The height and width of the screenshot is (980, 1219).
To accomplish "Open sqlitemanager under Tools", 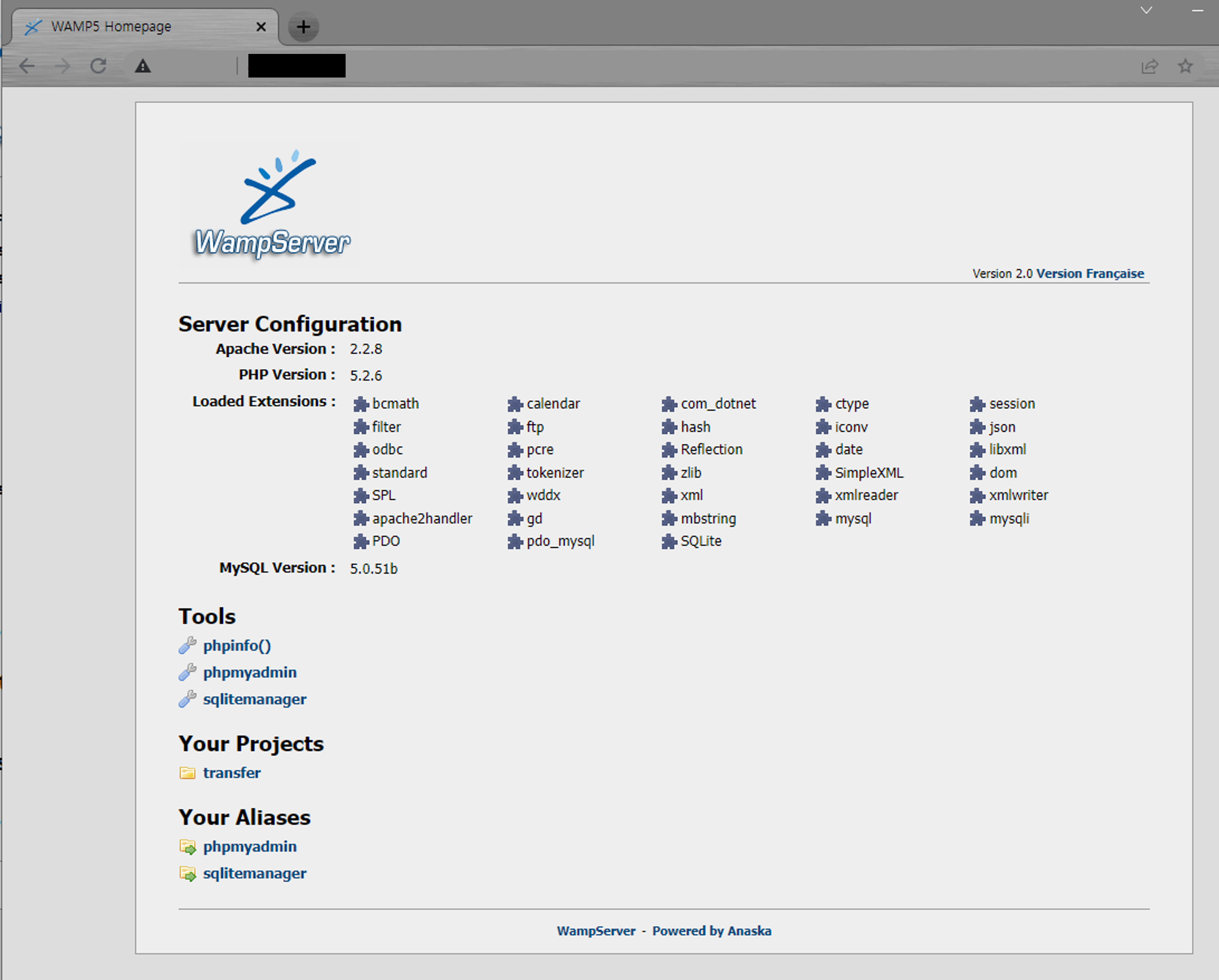I will pyautogui.click(x=254, y=699).
